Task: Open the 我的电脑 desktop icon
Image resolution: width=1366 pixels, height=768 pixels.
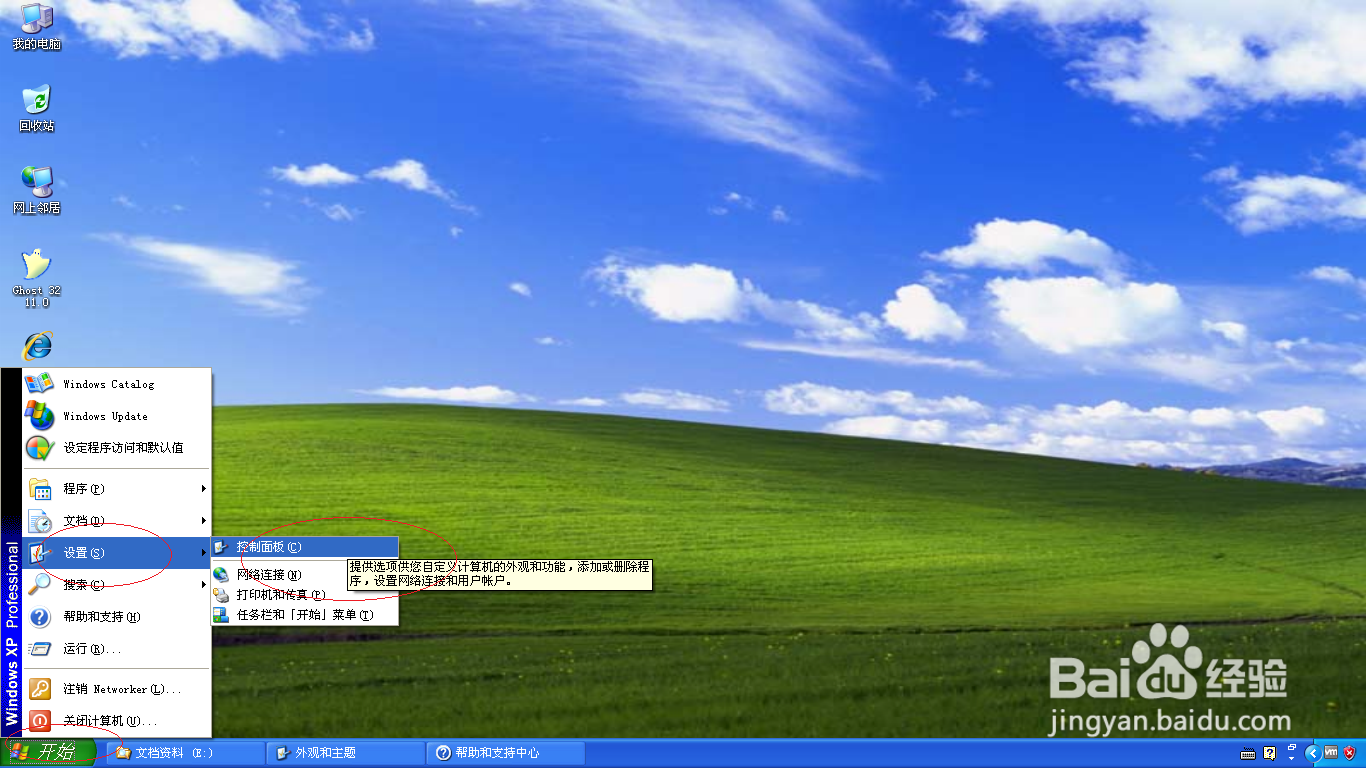Action: pyautogui.click(x=37, y=27)
